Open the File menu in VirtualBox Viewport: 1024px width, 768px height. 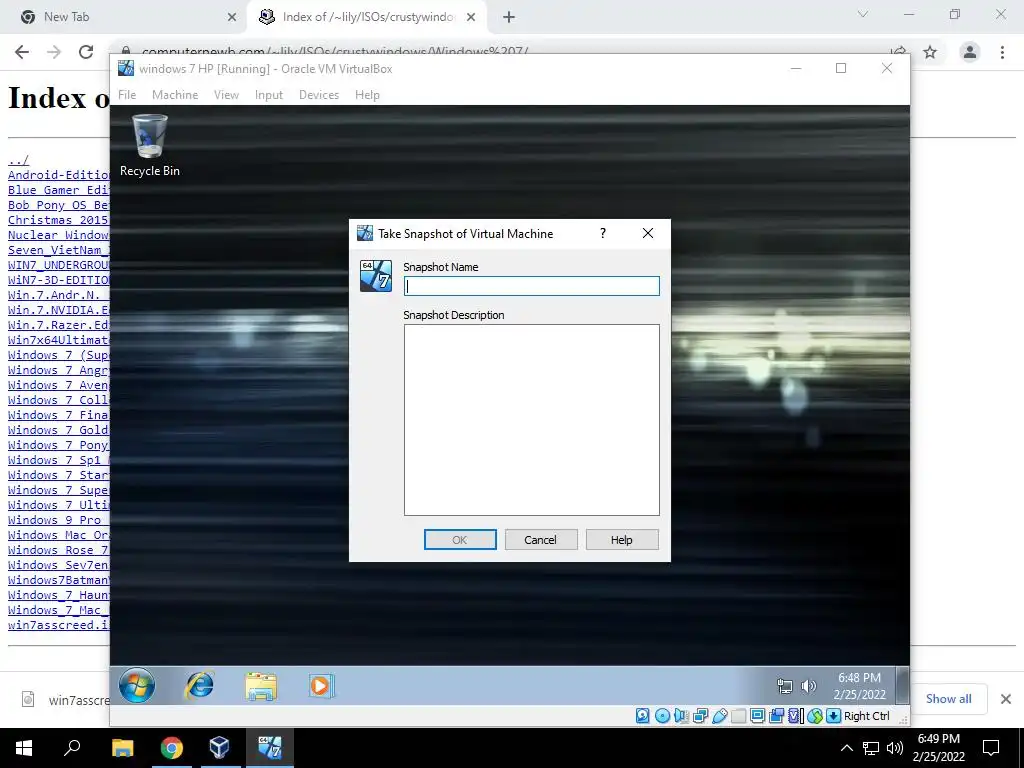(127, 95)
